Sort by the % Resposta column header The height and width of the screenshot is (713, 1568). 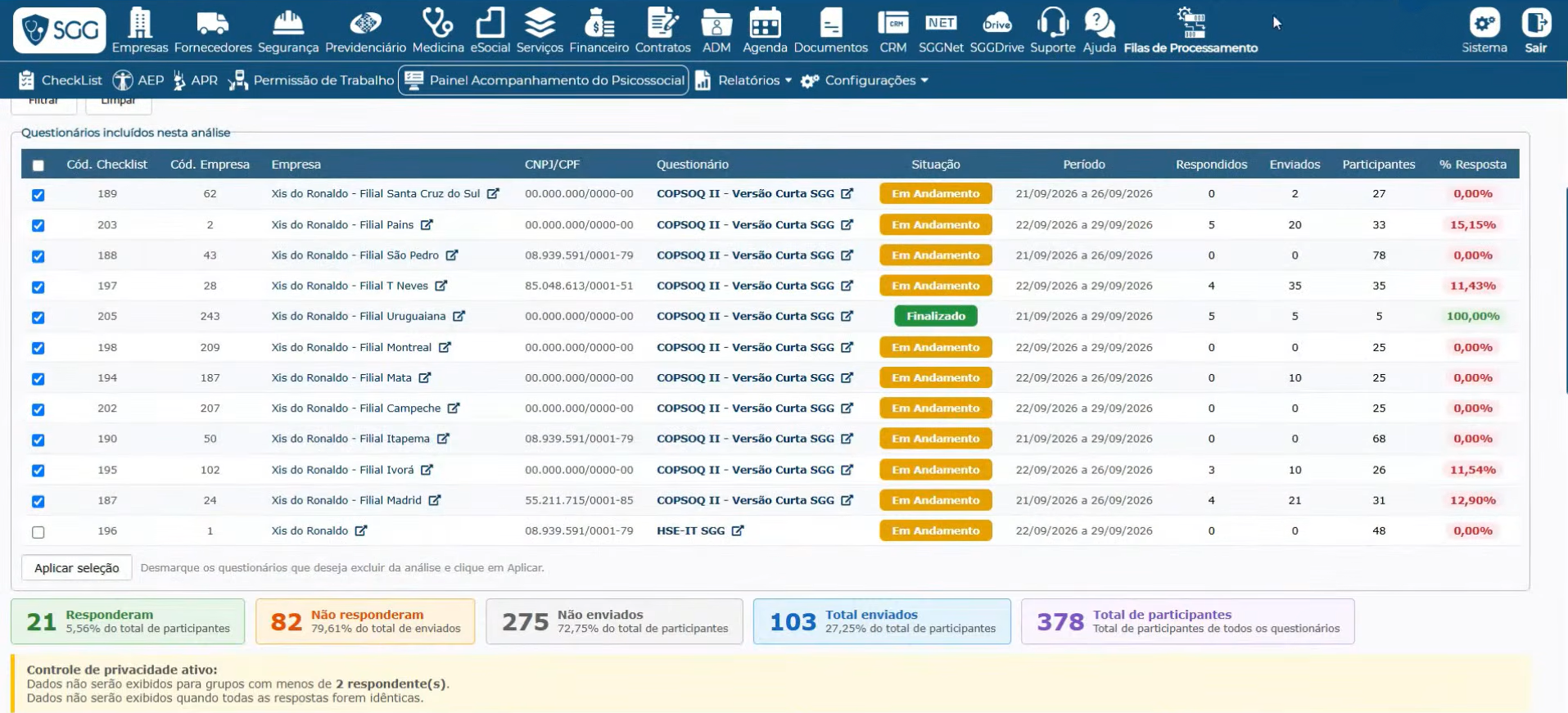coord(1473,165)
